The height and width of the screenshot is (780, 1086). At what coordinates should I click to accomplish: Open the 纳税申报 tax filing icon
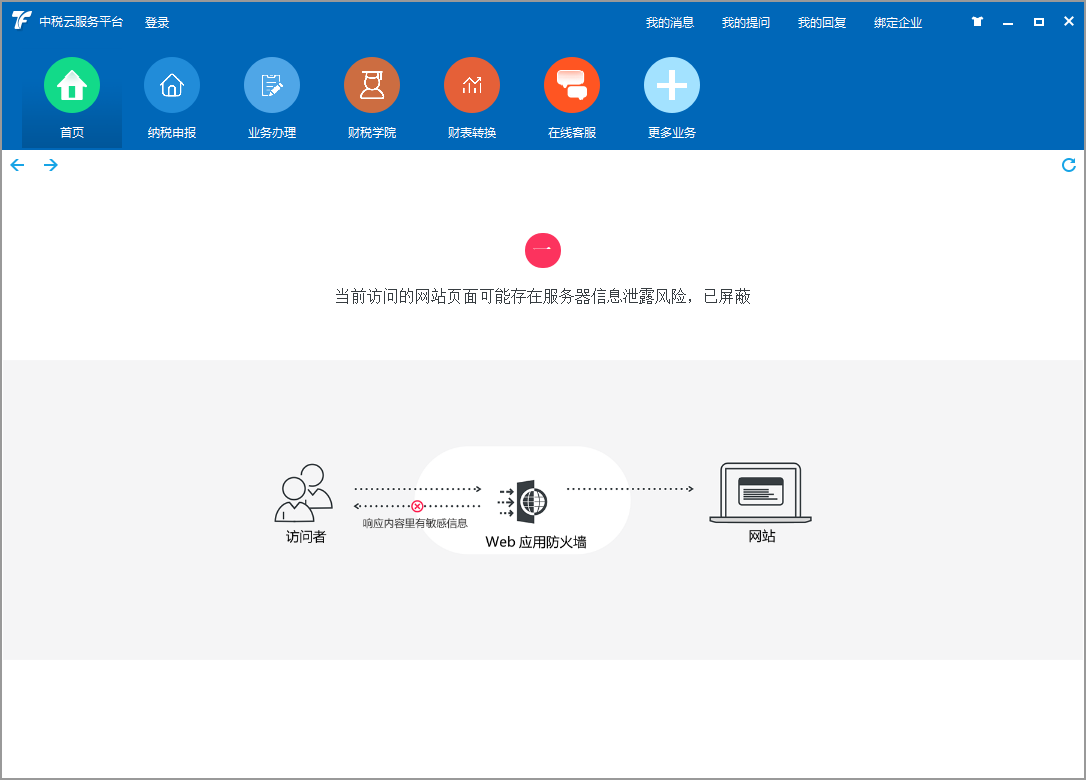172,86
